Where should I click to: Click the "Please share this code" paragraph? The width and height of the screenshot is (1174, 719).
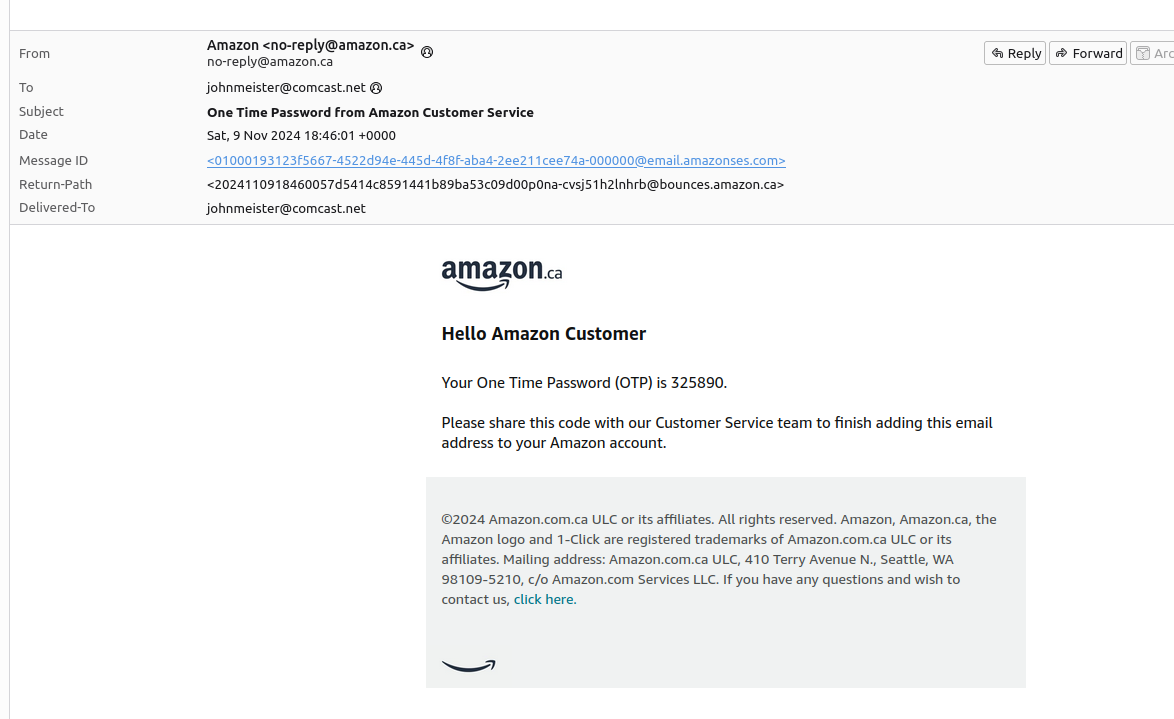coord(716,433)
